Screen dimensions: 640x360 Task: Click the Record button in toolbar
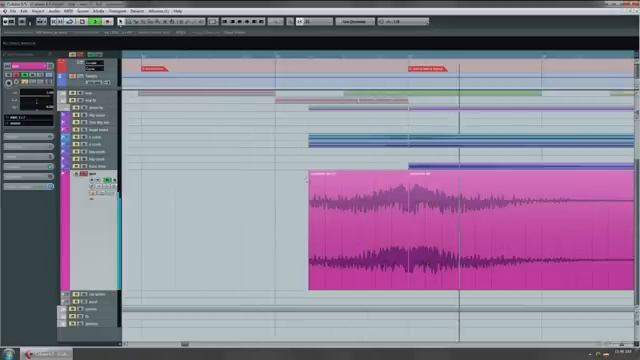108,22
